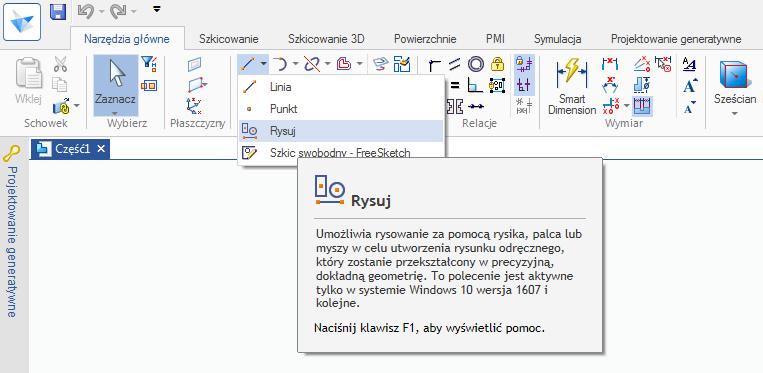Toggle the relation handles display icon
763x373 pixels.
(x=525, y=85)
